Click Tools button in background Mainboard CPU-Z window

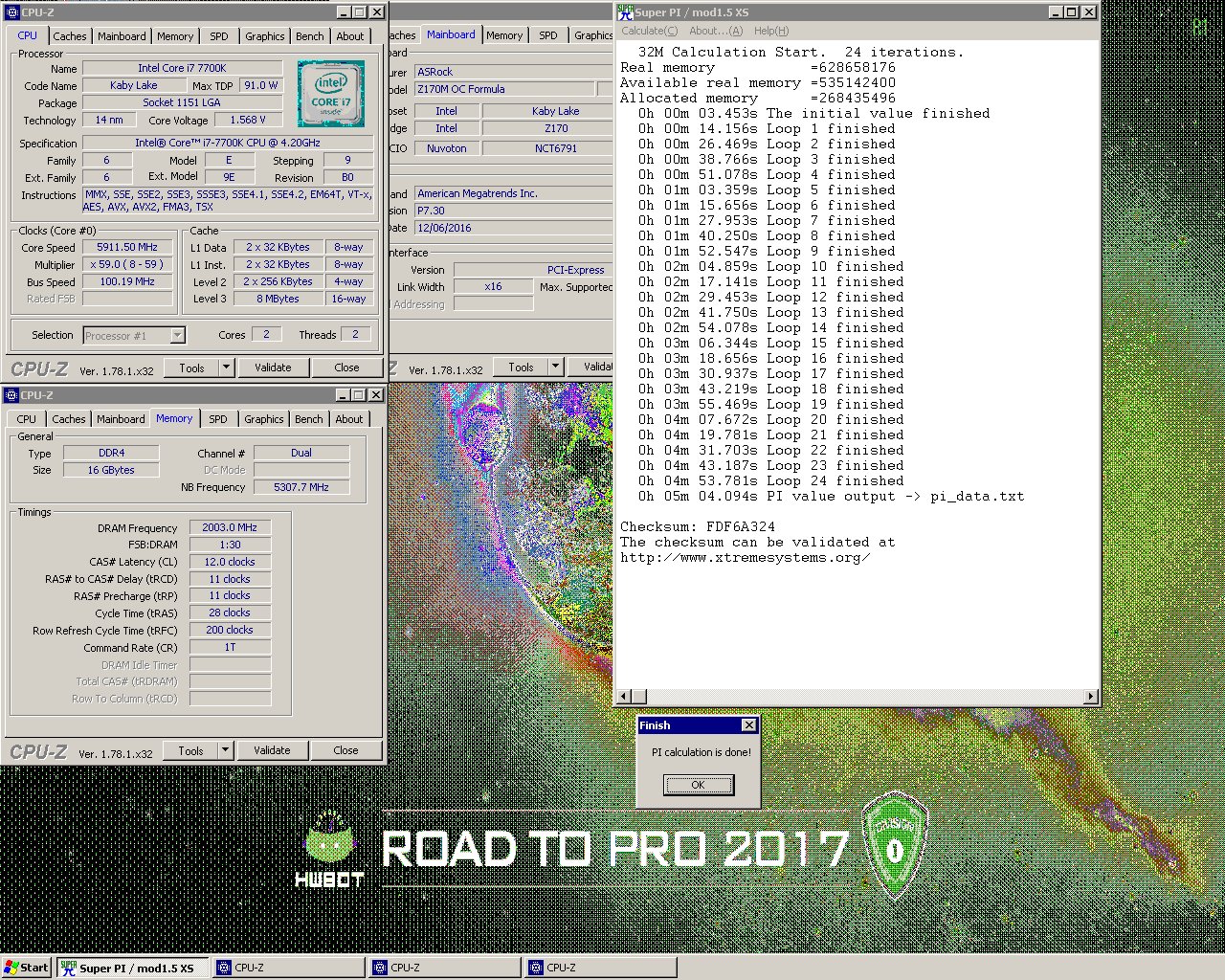521,367
